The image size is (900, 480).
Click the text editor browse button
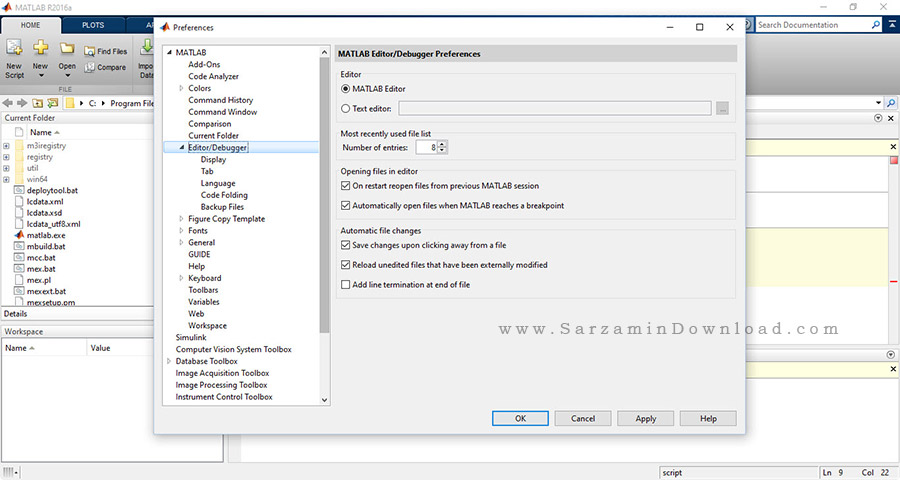pos(722,108)
